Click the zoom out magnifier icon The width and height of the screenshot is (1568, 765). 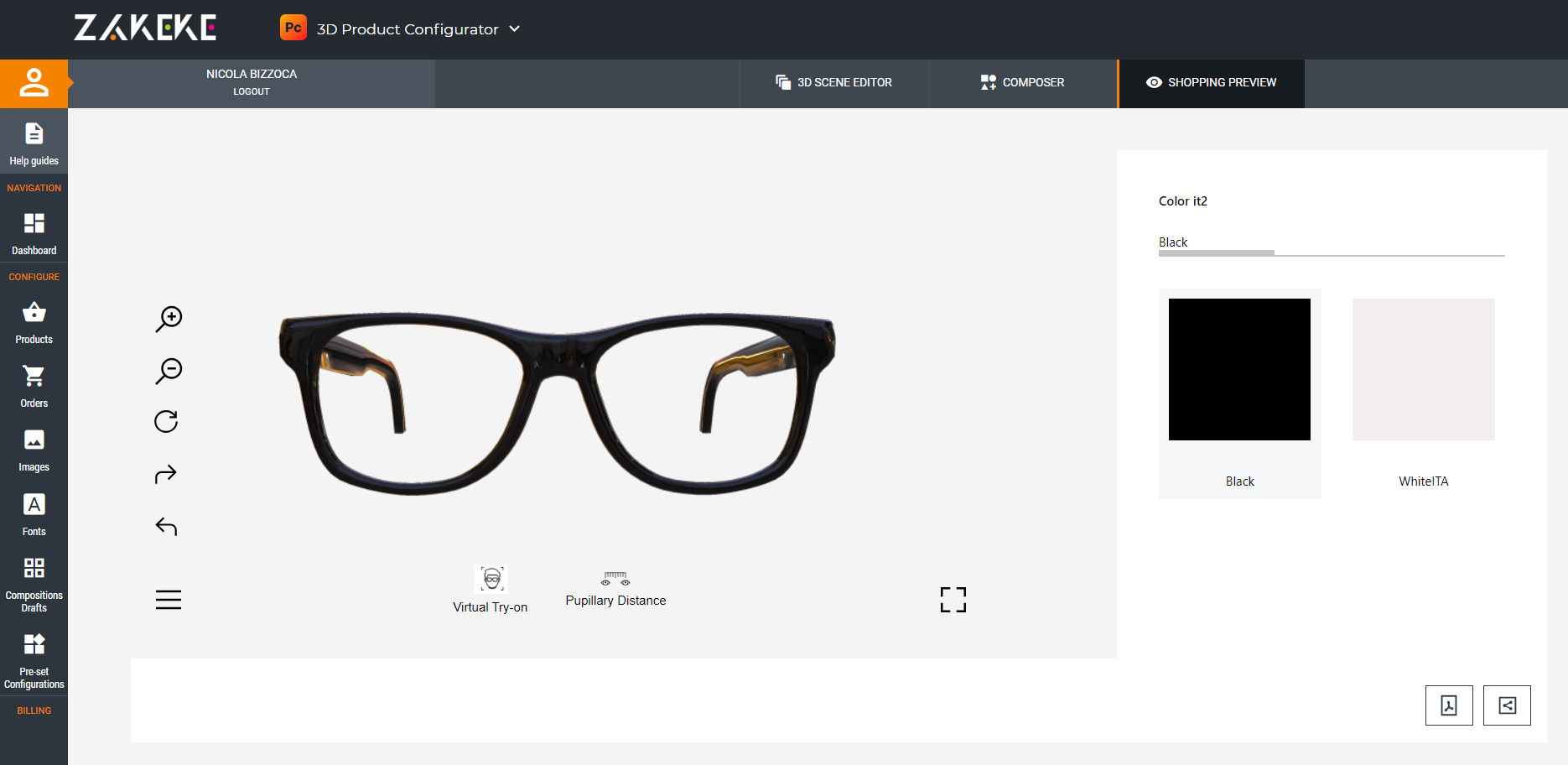click(x=169, y=371)
